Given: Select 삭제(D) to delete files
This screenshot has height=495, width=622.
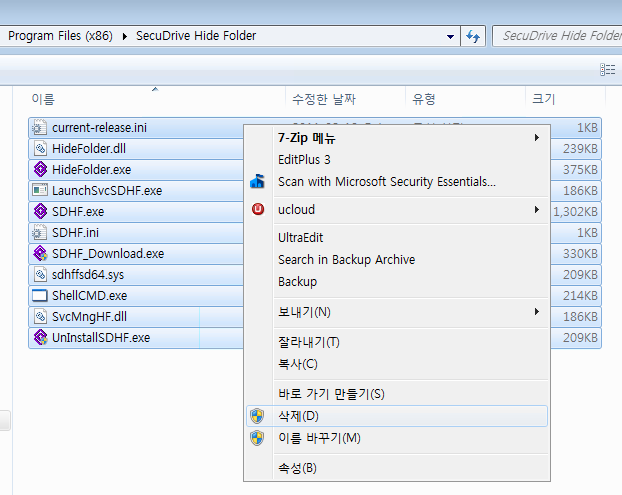Looking at the screenshot, I should coord(397,416).
